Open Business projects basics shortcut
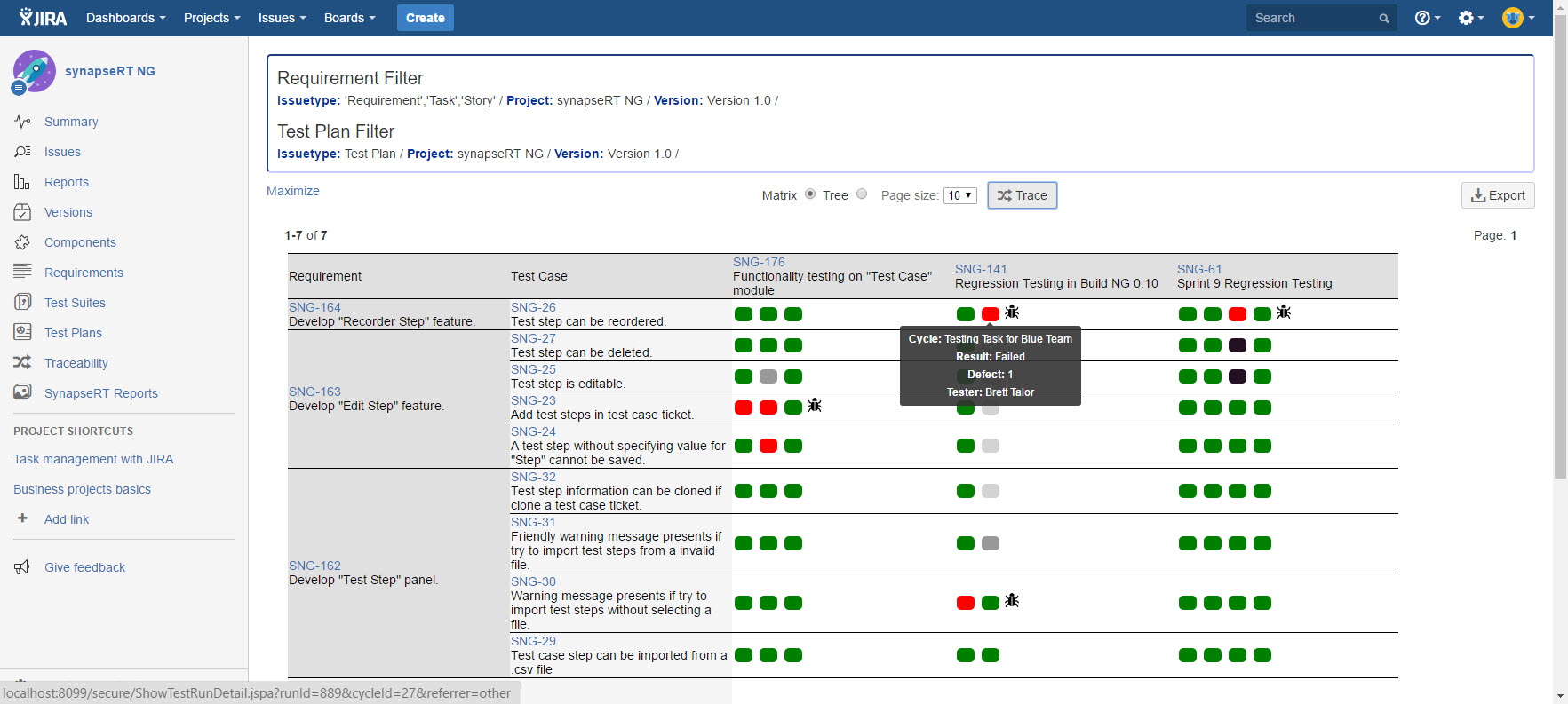 tap(82, 489)
